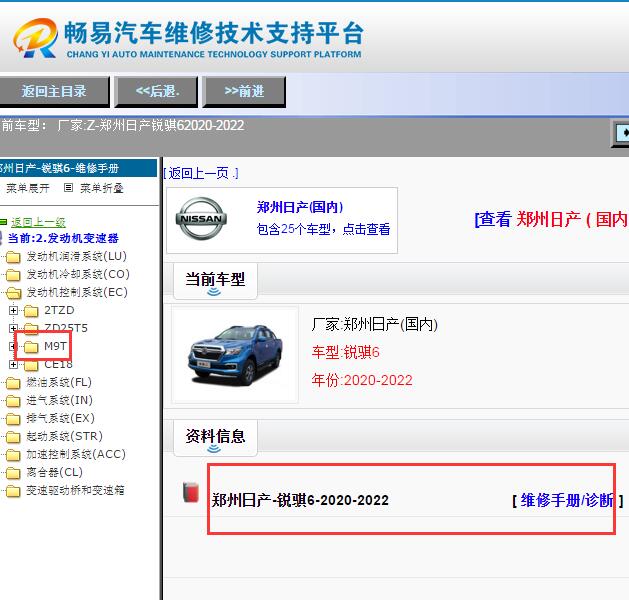Click the 菜单折叠 list icon
The height and width of the screenshot is (600, 629).
click(69, 187)
